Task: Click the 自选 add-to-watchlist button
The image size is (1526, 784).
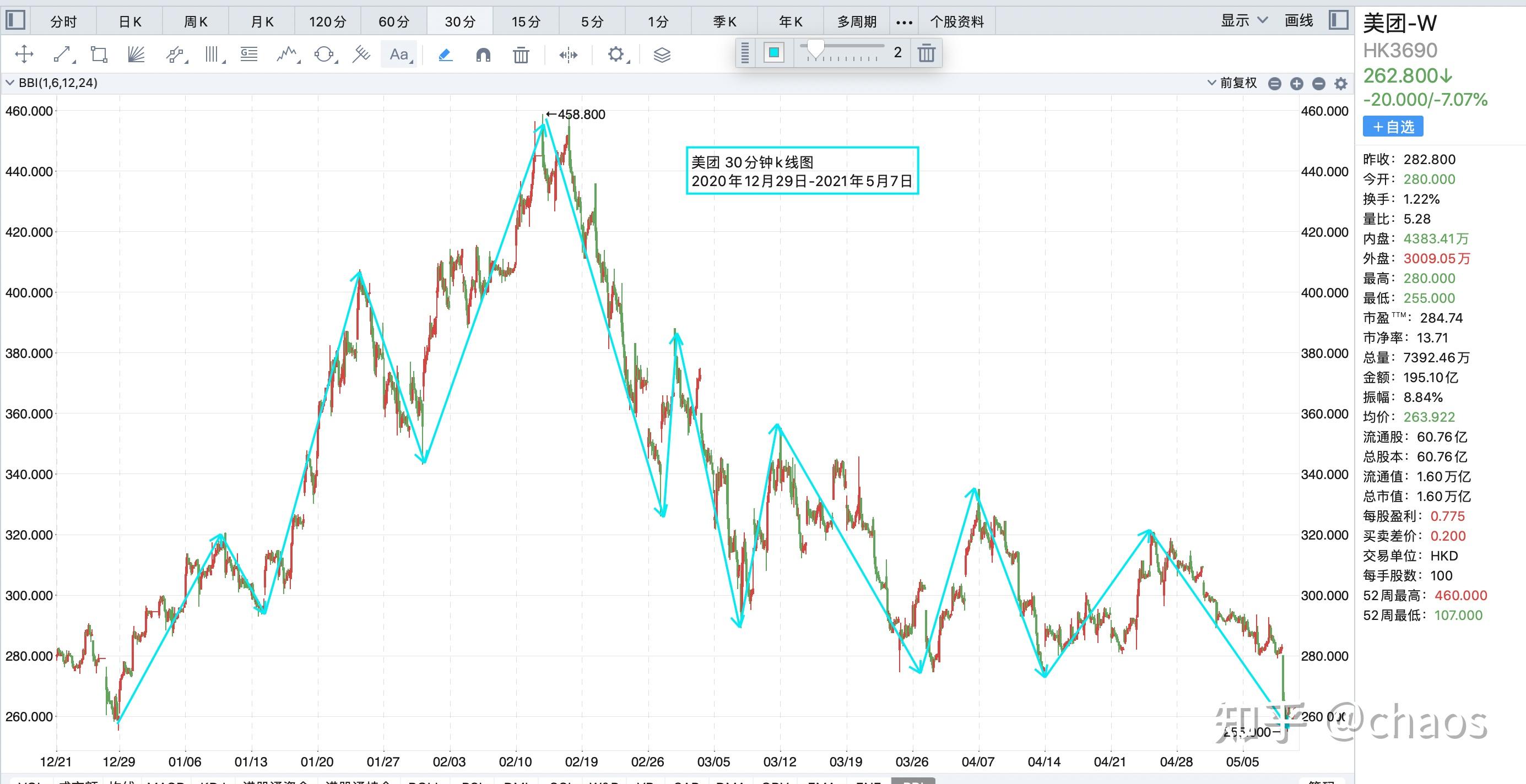Action: [1393, 126]
